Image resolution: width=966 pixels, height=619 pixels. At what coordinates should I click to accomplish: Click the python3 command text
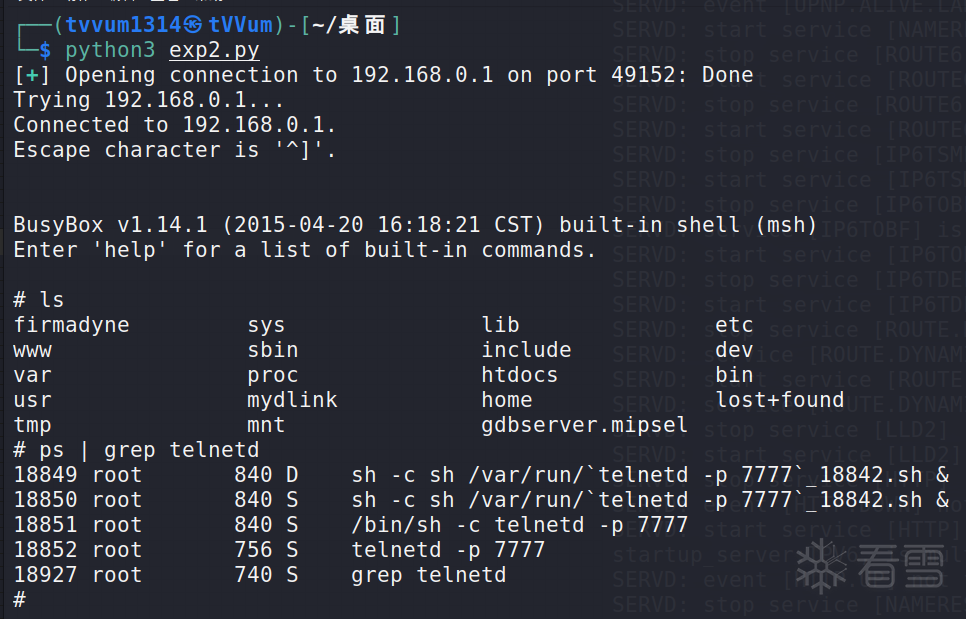pyautogui.click(x=110, y=50)
